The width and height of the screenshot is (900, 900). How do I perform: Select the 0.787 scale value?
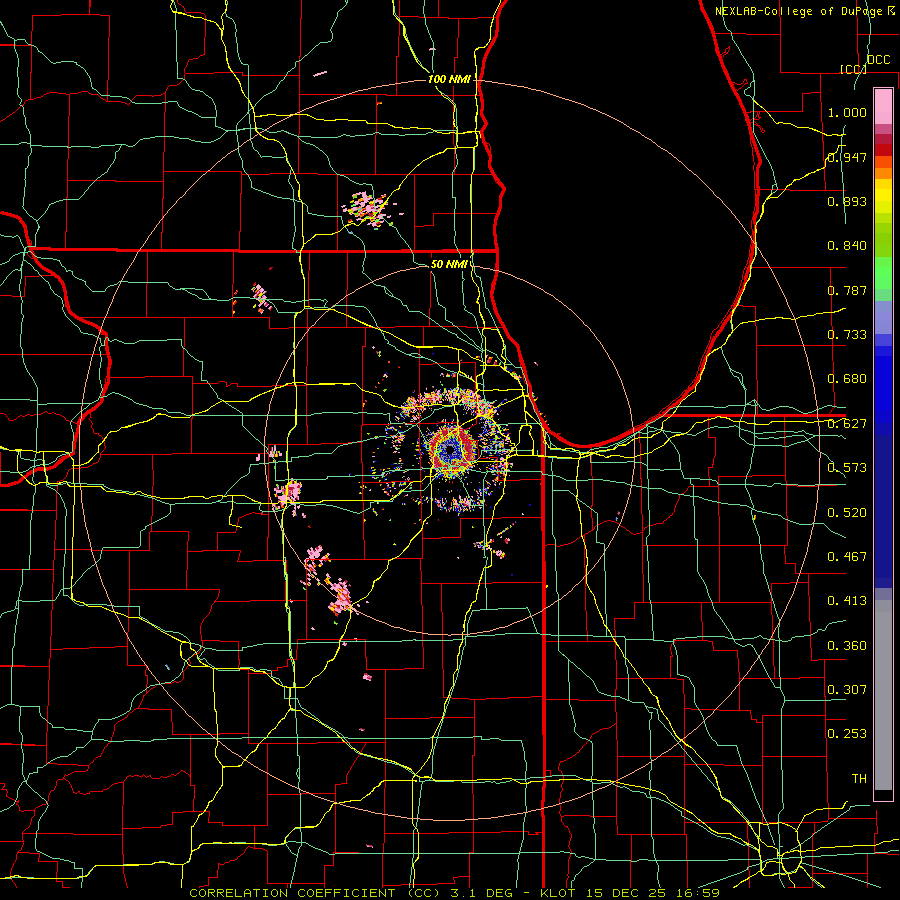847,290
